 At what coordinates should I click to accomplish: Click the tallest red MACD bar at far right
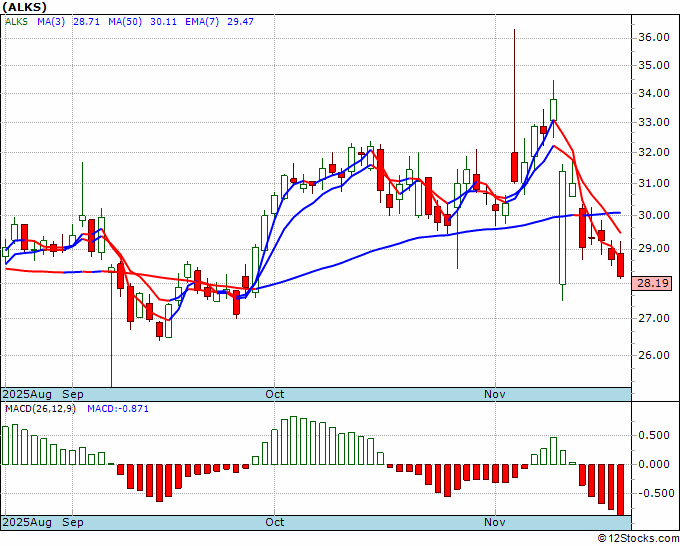(x=621, y=490)
